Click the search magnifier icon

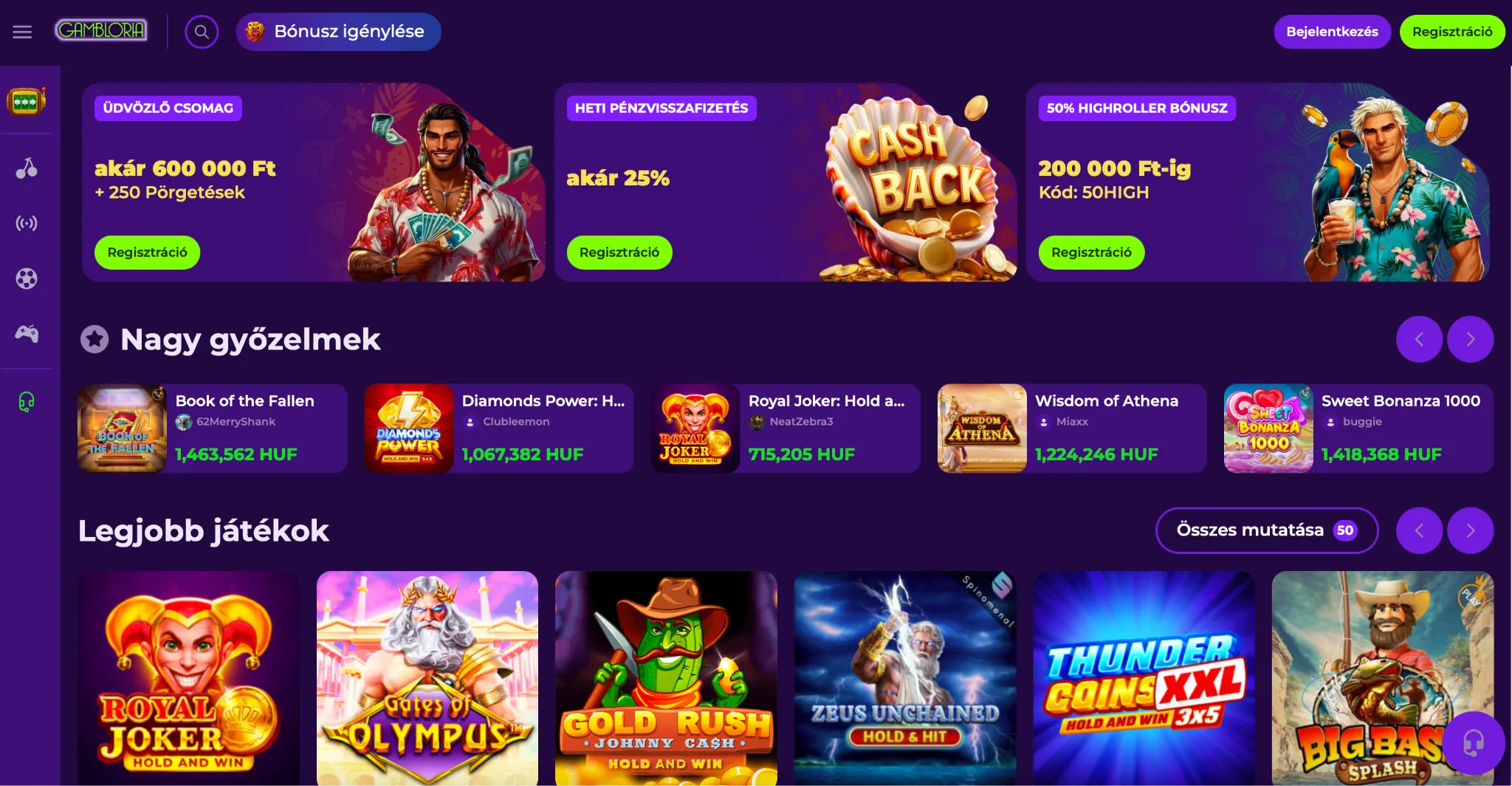pos(202,32)
